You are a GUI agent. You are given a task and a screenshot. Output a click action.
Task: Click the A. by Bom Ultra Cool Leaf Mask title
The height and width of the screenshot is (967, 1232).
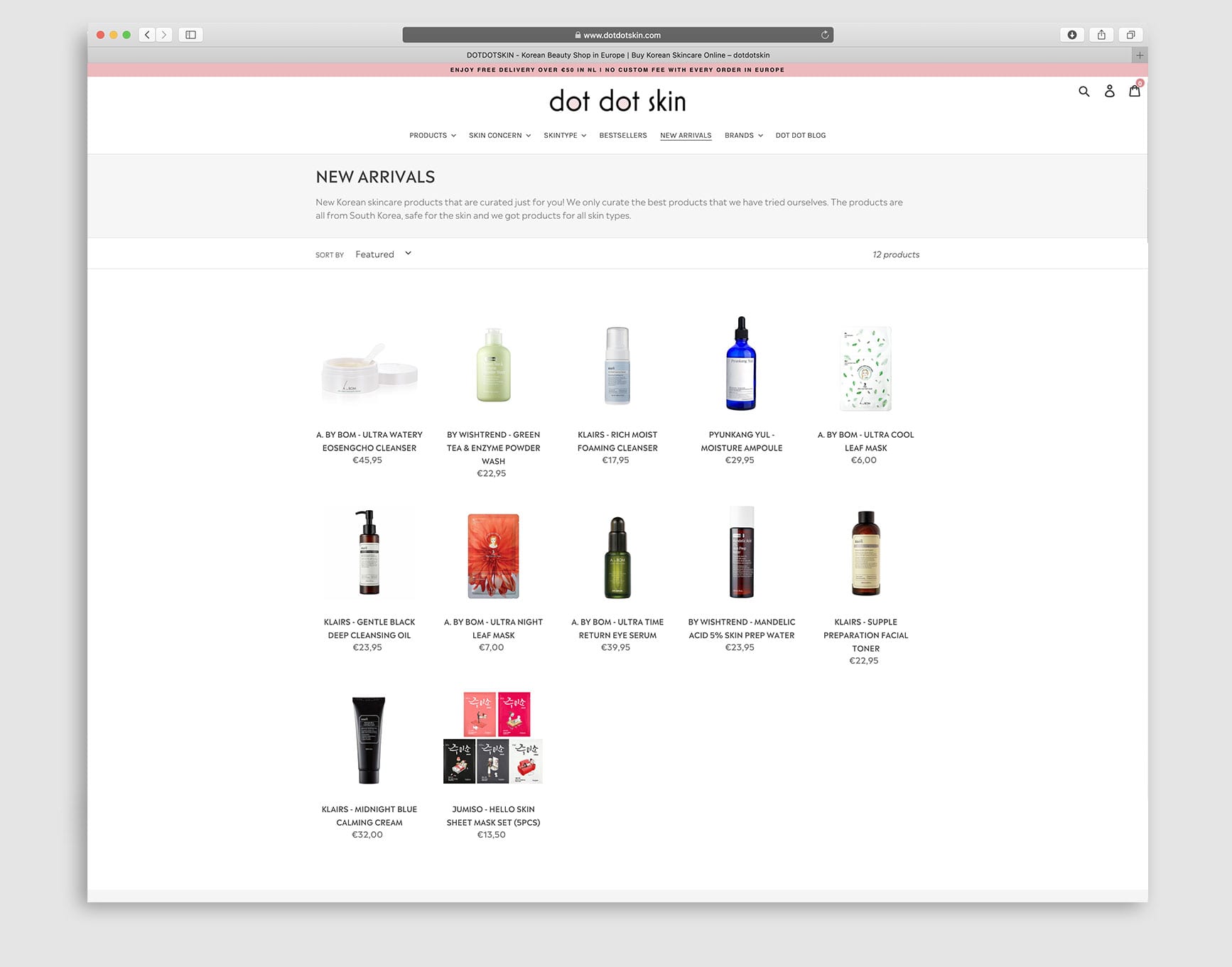click(865, 441)
